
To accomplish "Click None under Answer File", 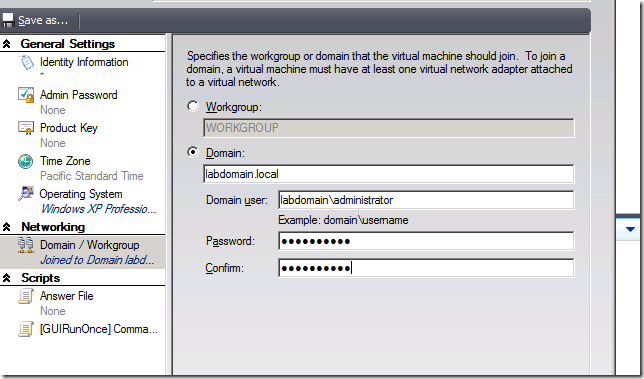I will [53, 311].
